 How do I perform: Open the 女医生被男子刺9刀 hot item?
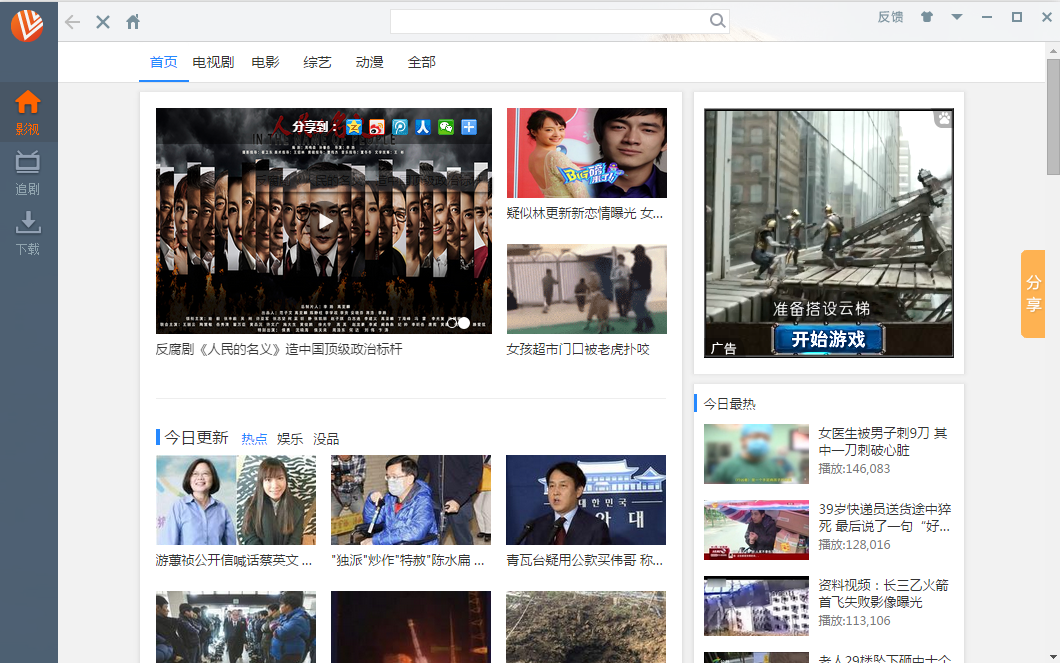click(883, 441)
